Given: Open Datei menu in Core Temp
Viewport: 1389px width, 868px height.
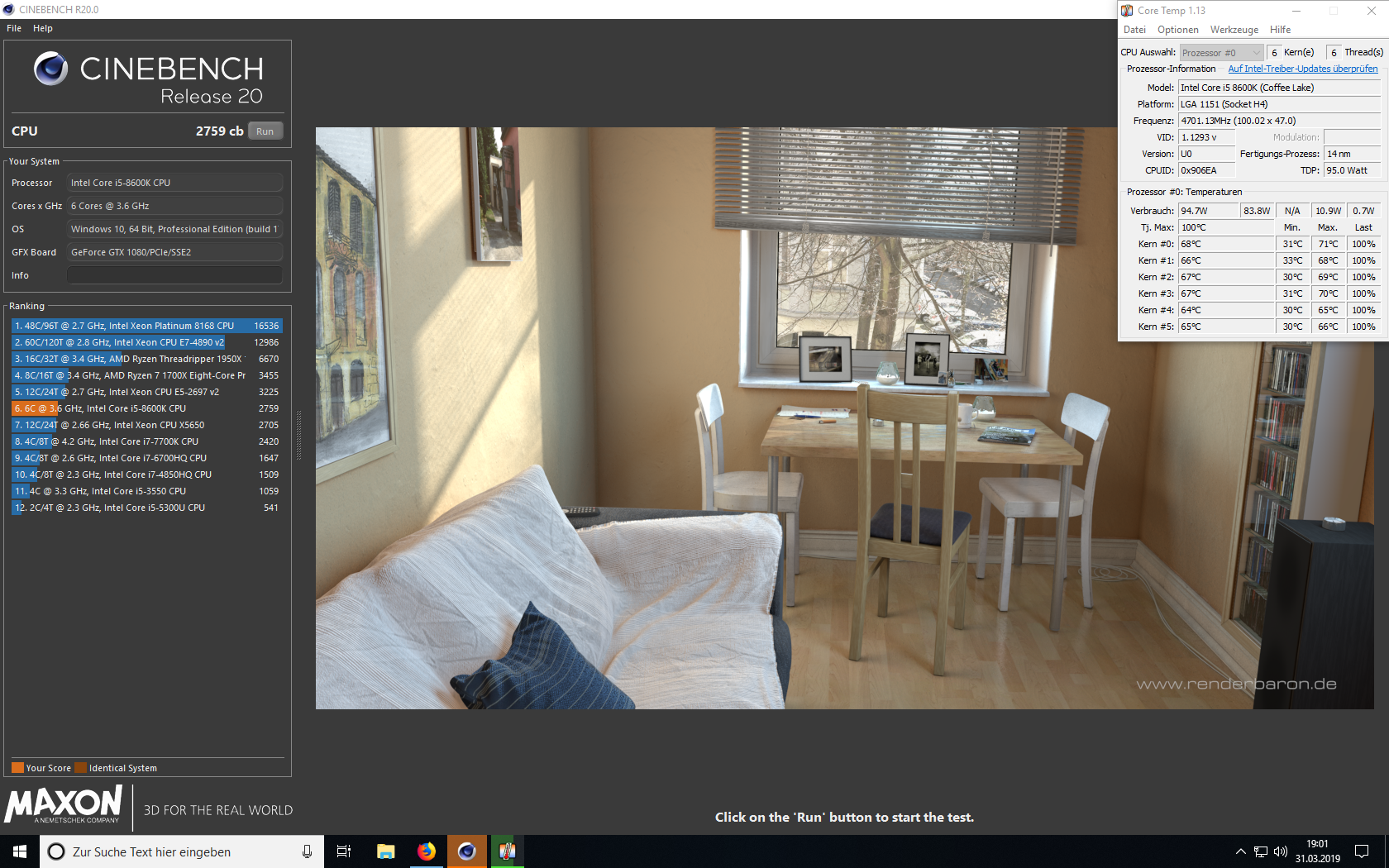Looking at the screenshot, I should tap(1134, 30).
